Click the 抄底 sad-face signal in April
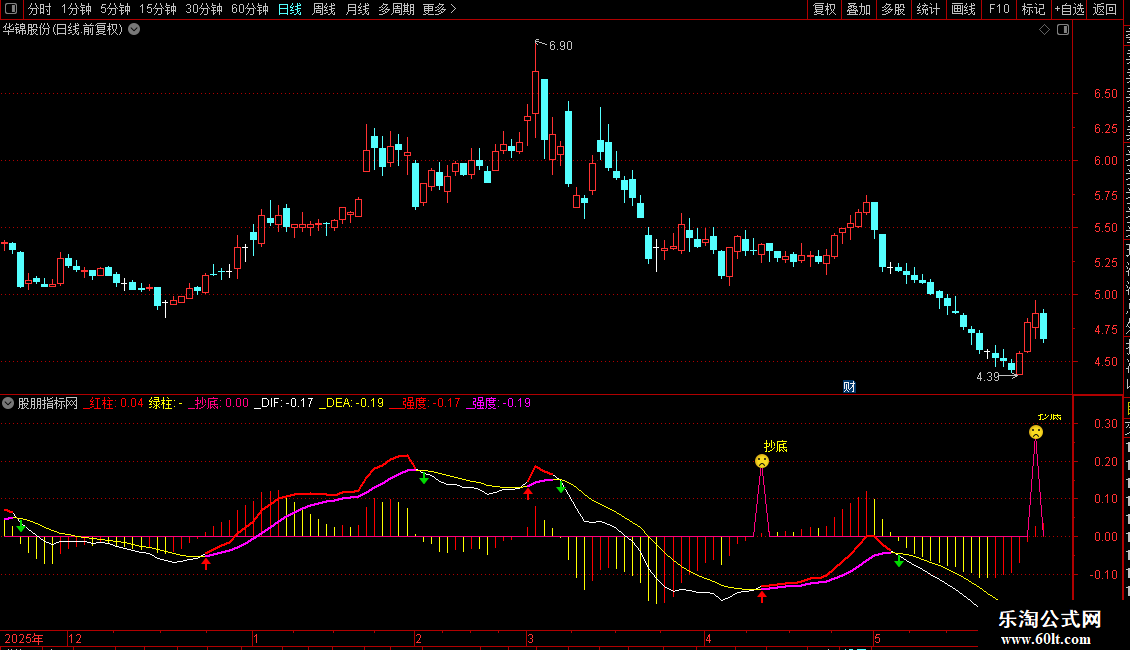The width and height of the screenshot is (1130, 650). (x=762, y=461)
